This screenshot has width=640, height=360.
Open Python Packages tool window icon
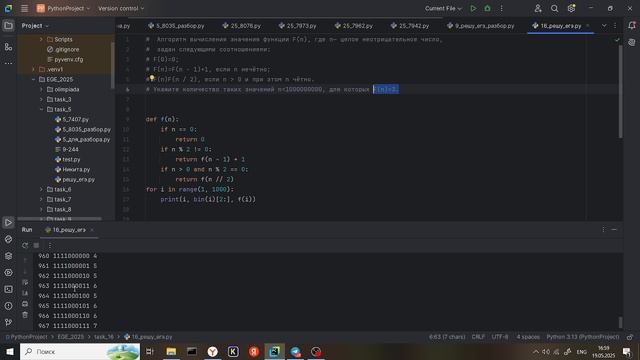[8, 239]
